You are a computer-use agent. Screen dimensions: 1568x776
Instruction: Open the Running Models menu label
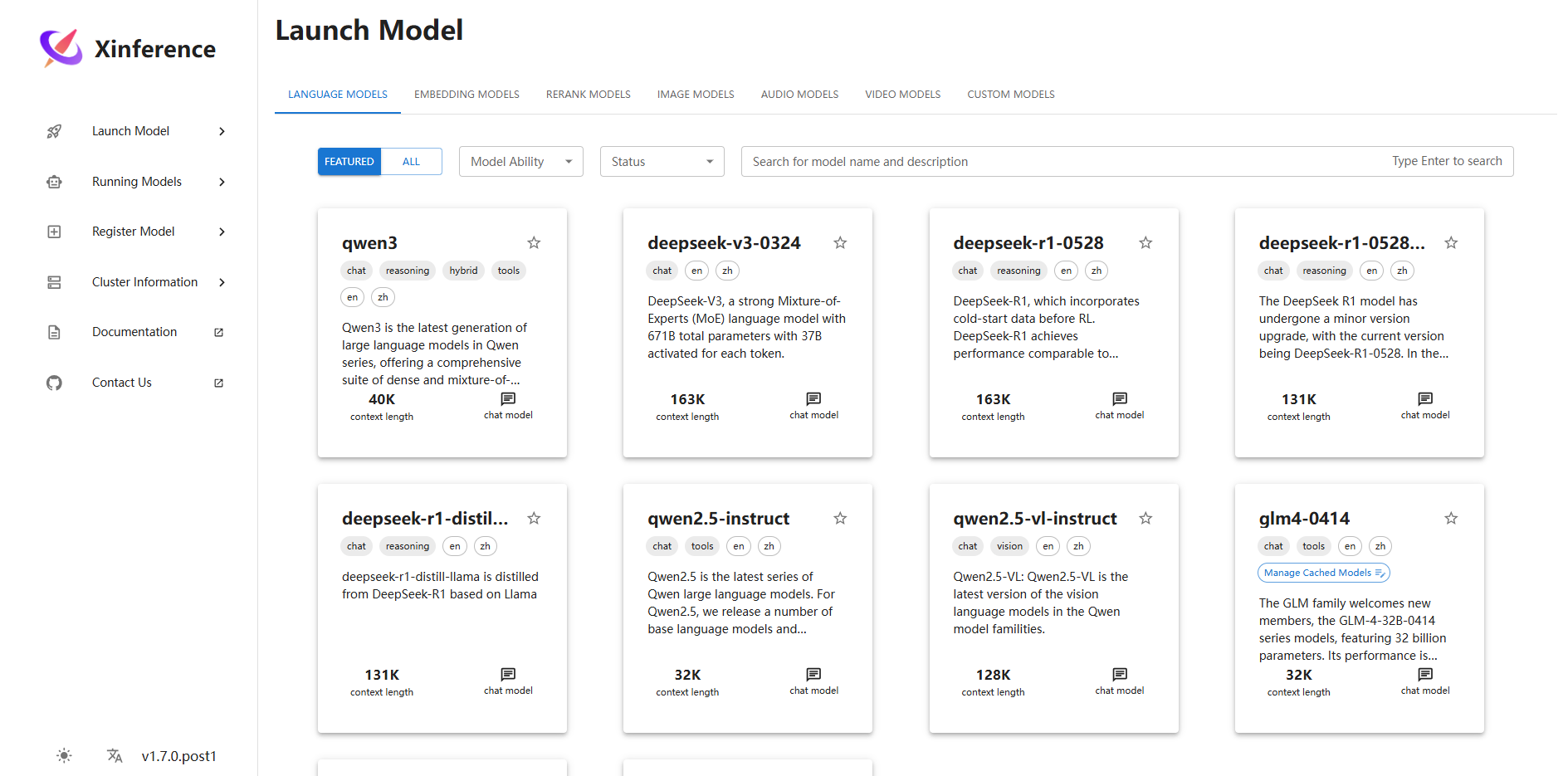pos(137,182)
